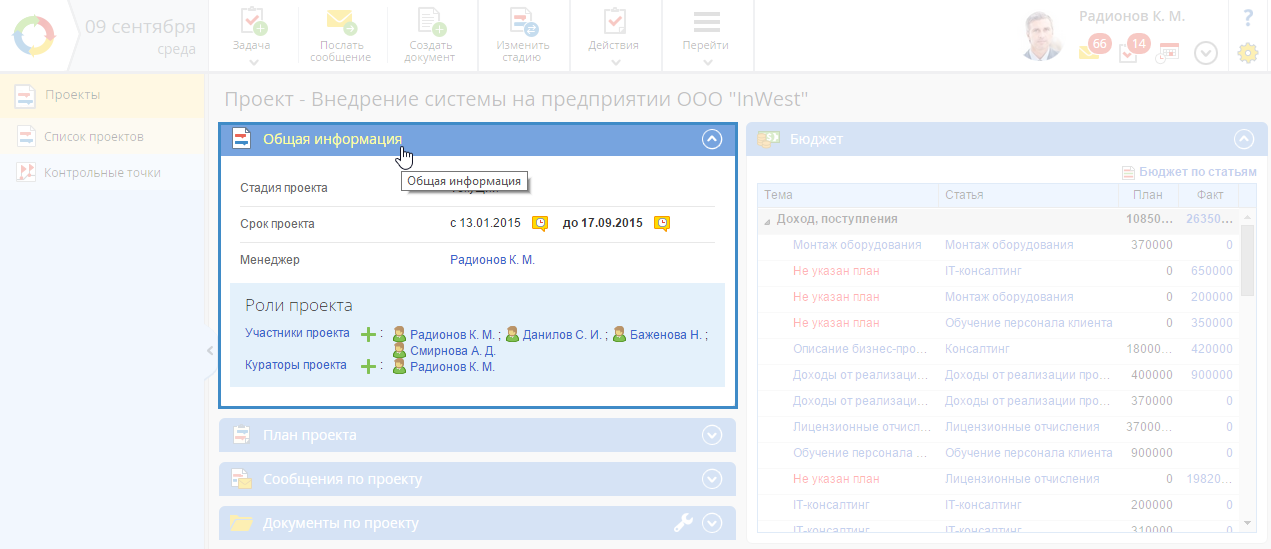Open settings gear icon
Image resolution: width=1271 pixels, height=549 pixels.
1247,53
